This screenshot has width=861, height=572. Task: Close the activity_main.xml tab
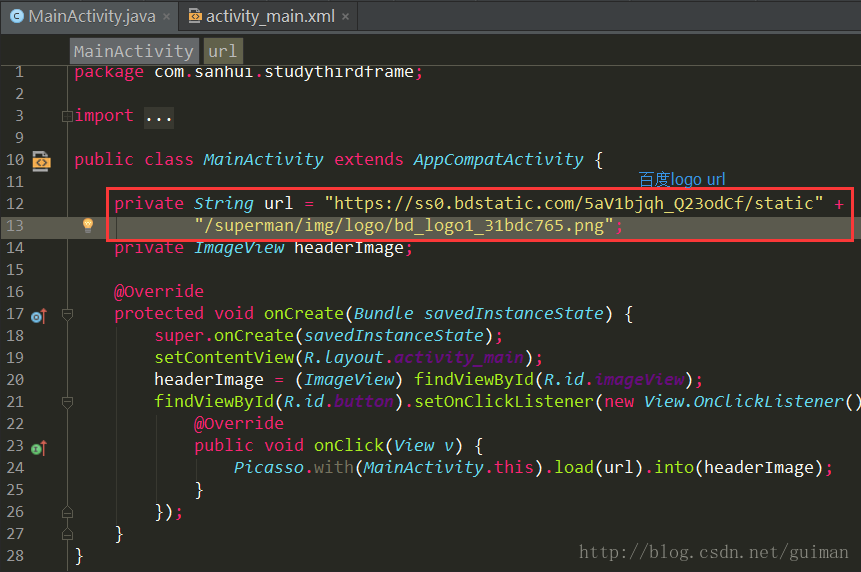tap(346, 17)
